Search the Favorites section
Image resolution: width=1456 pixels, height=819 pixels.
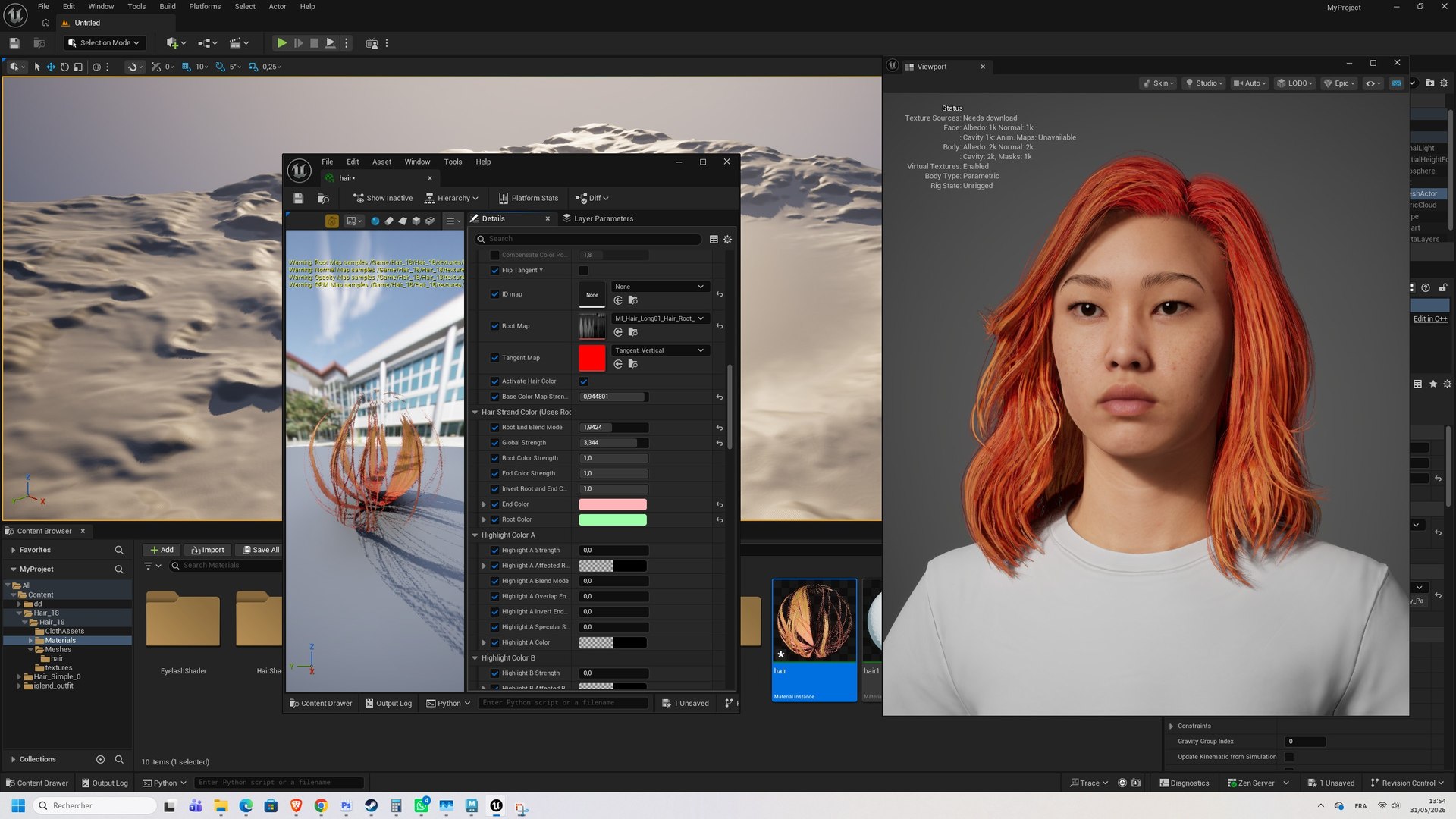click(x=119, y=550)
